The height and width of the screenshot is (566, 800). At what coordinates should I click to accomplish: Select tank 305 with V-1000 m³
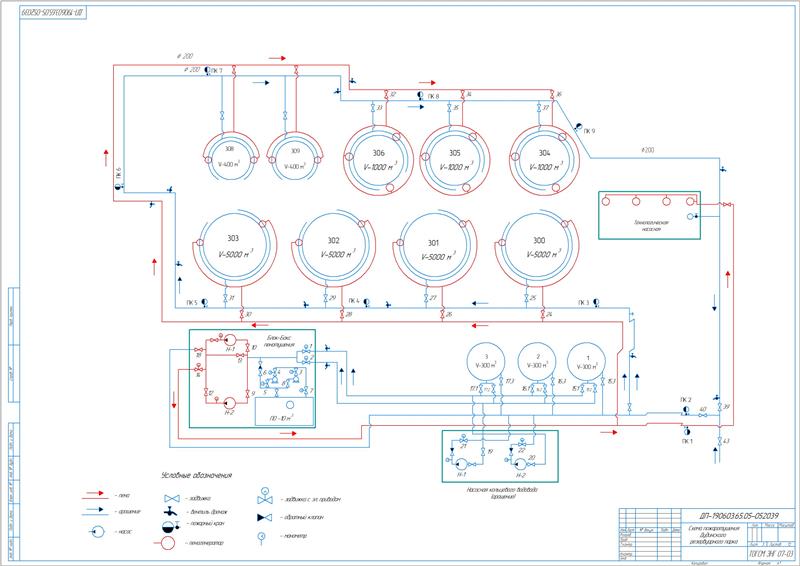(455, 160)
